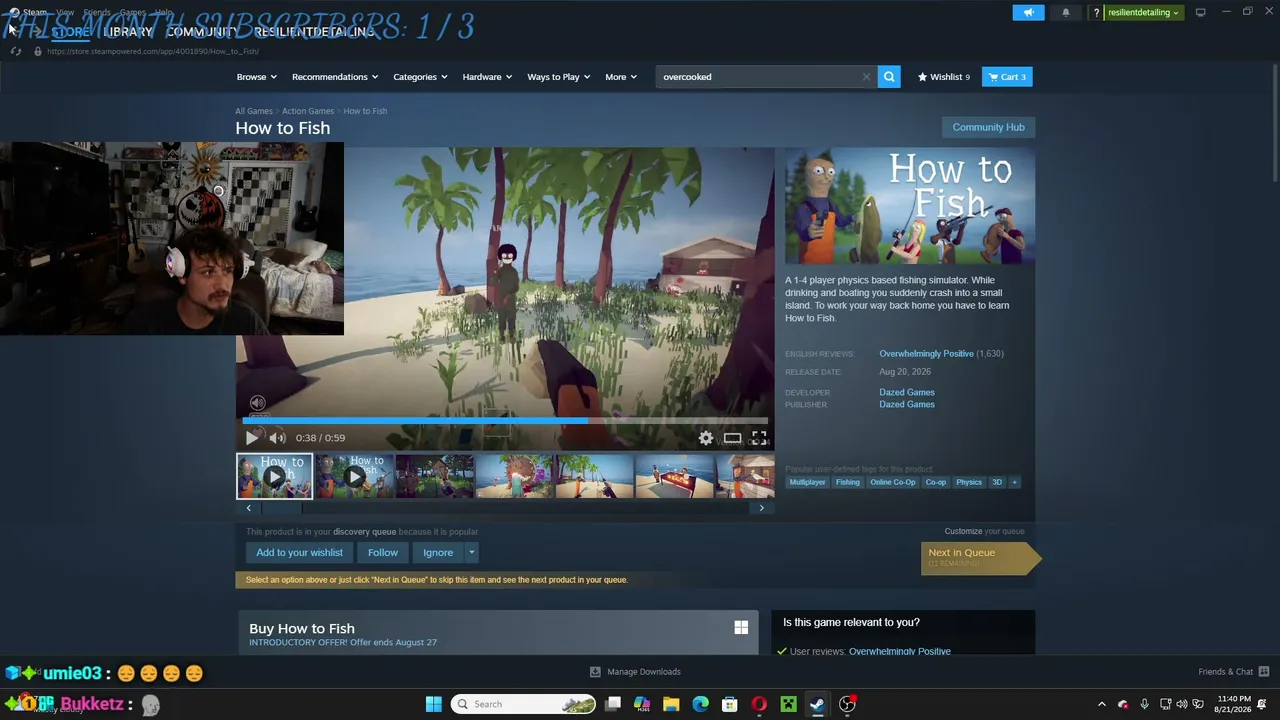
Task: Play the How to Fish trailer video
Action: point(252,438)
